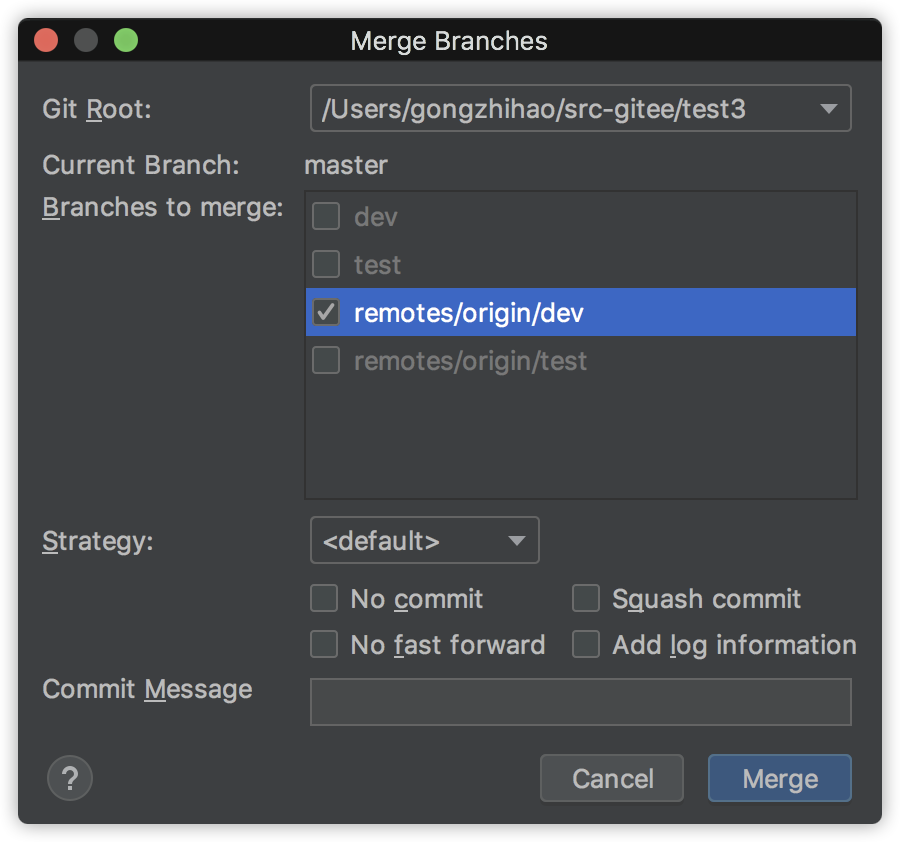Enable the No commit option
This screenshot has width=900, height=842.
point(324,599)
